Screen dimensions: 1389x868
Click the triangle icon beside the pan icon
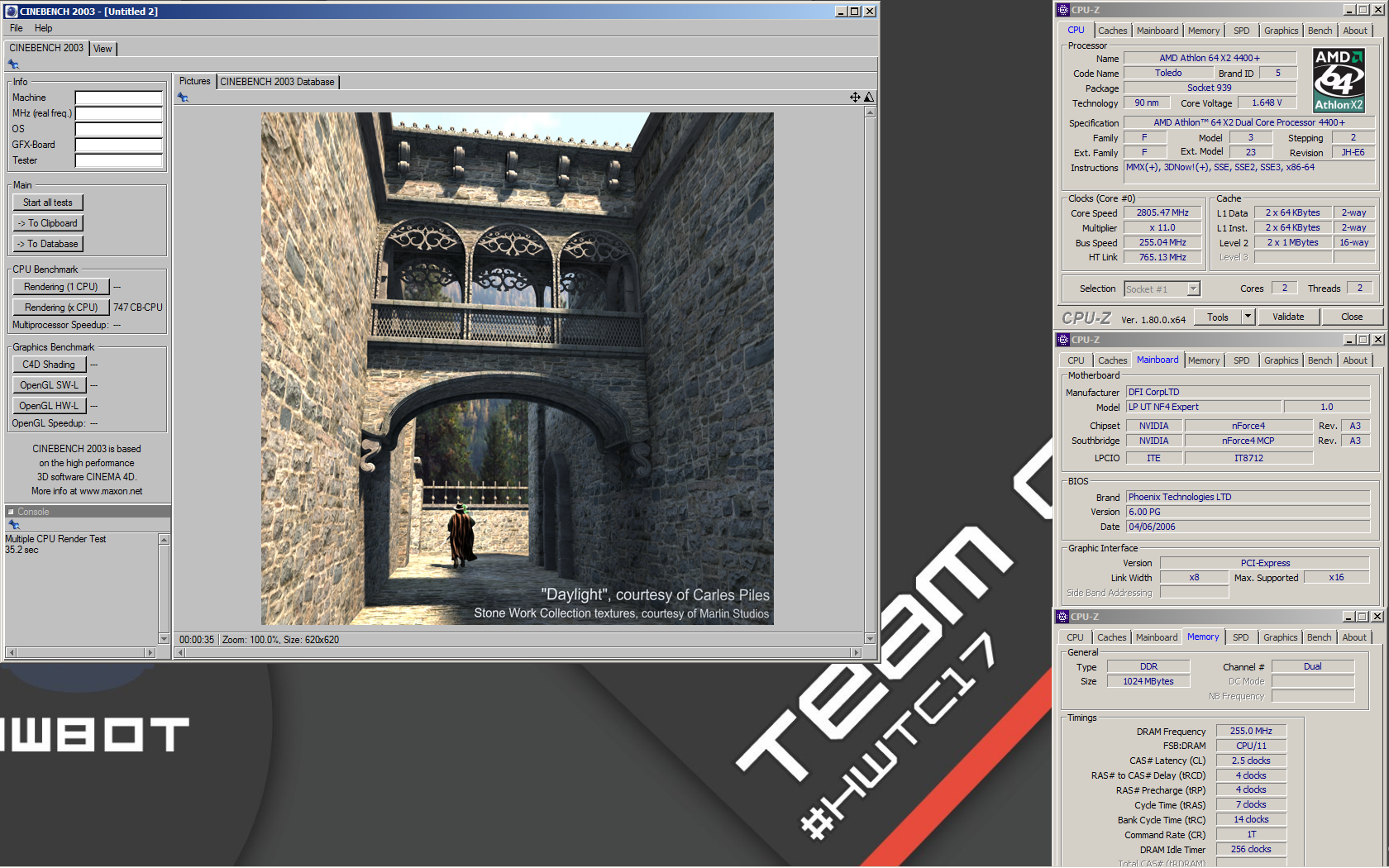tap(869, 98)
